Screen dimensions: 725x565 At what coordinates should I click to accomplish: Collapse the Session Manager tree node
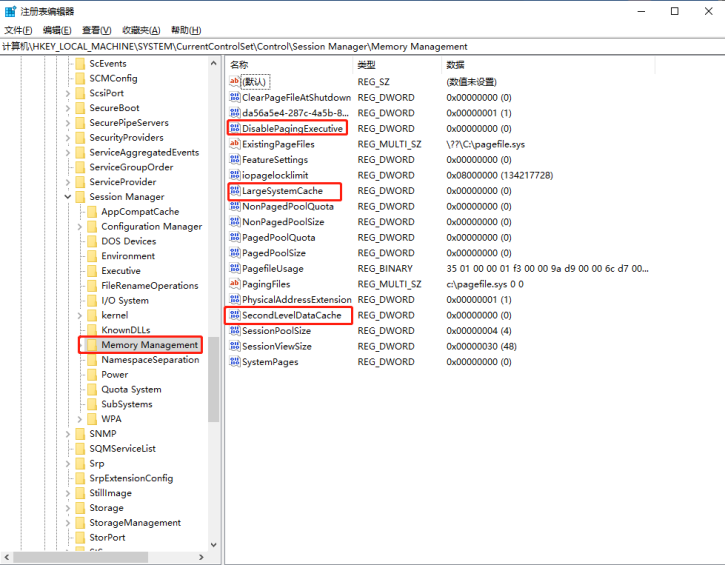click(x=67, y=197)
